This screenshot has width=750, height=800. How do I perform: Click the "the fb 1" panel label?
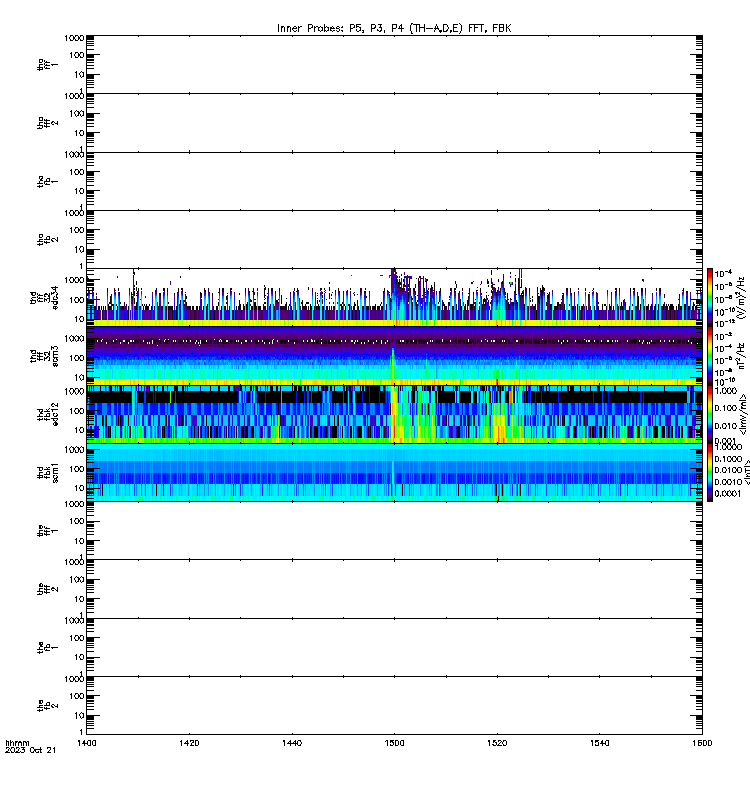point(47,647)
